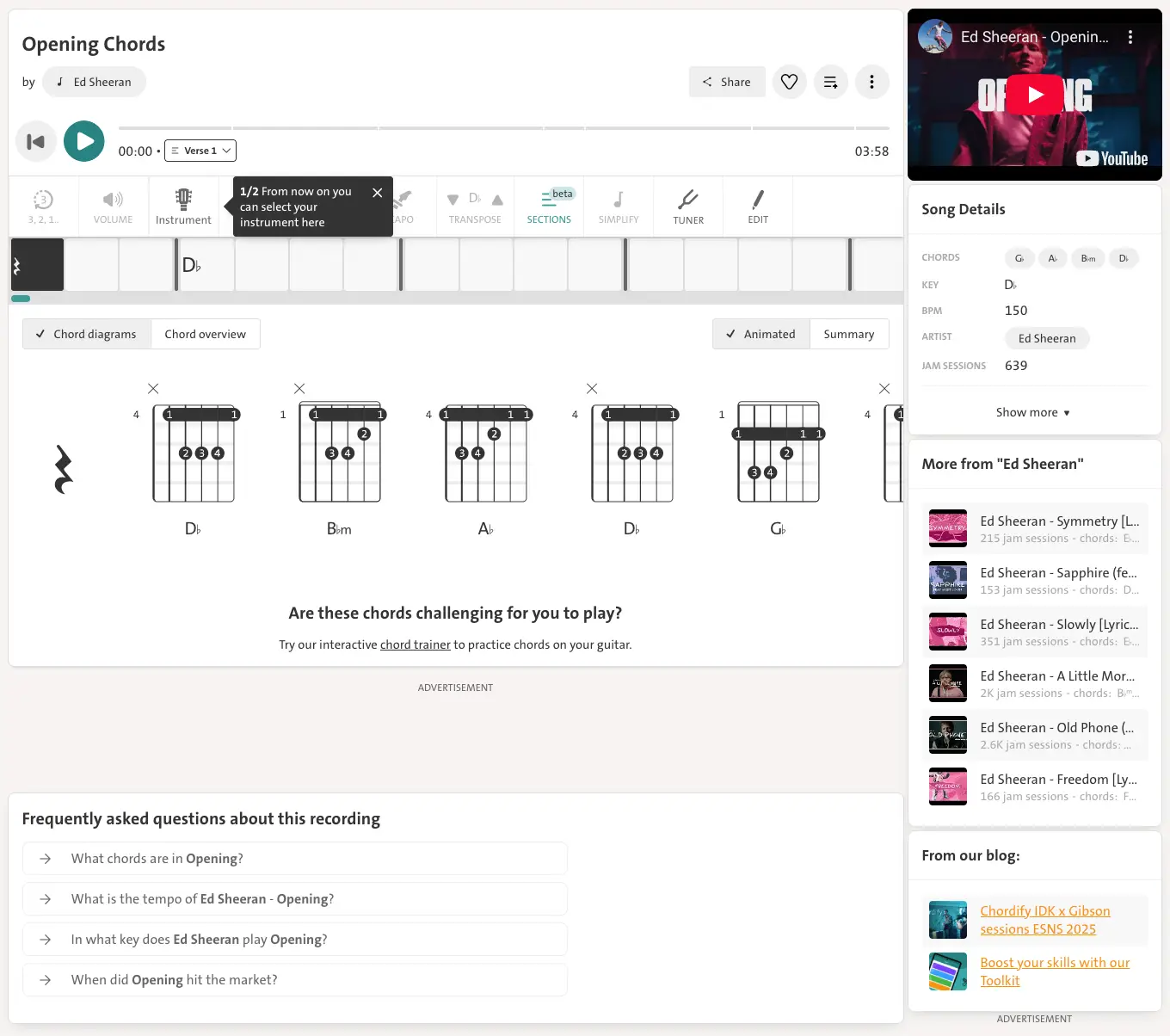Favorite the song with heart icon
The image size is (1170, 1036).
coord(789,82)
